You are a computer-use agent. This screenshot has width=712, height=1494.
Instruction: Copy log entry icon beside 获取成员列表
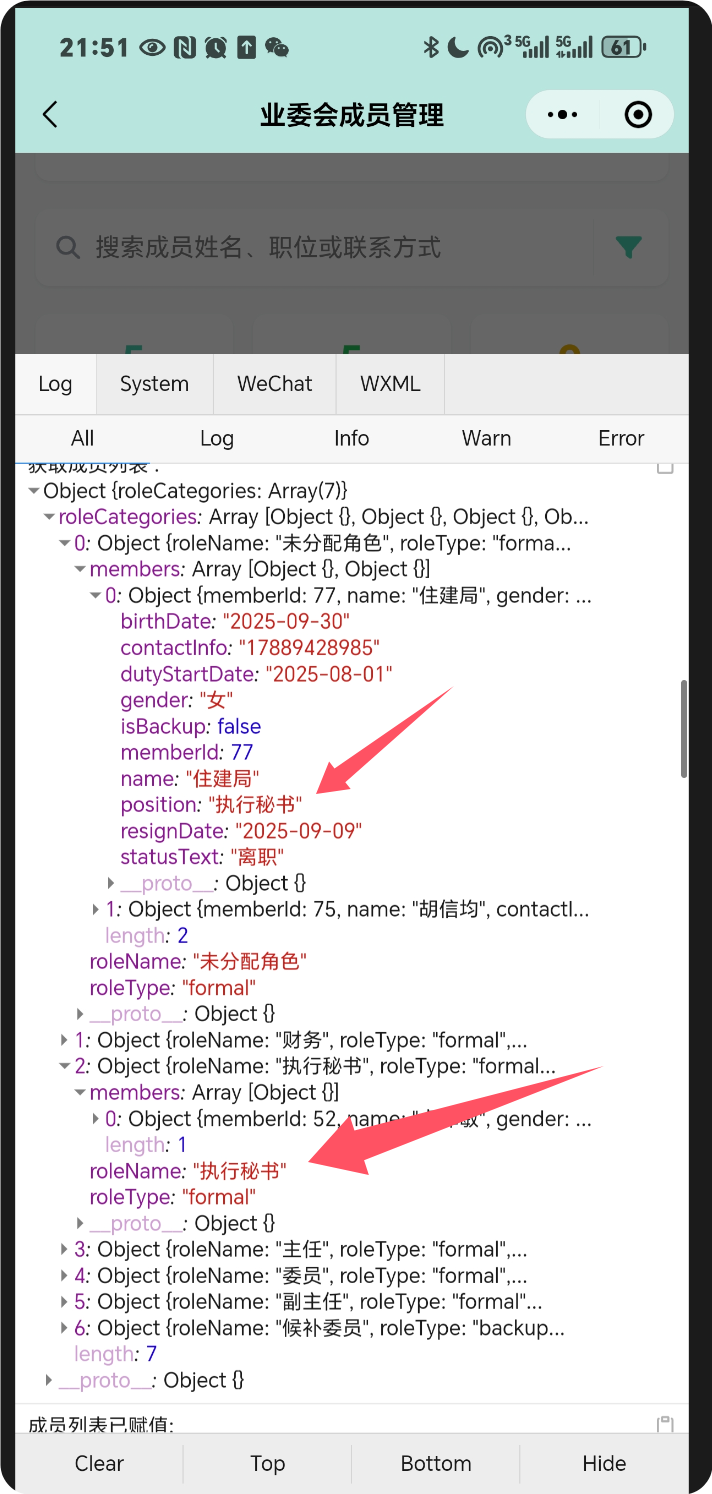[665, 467]
